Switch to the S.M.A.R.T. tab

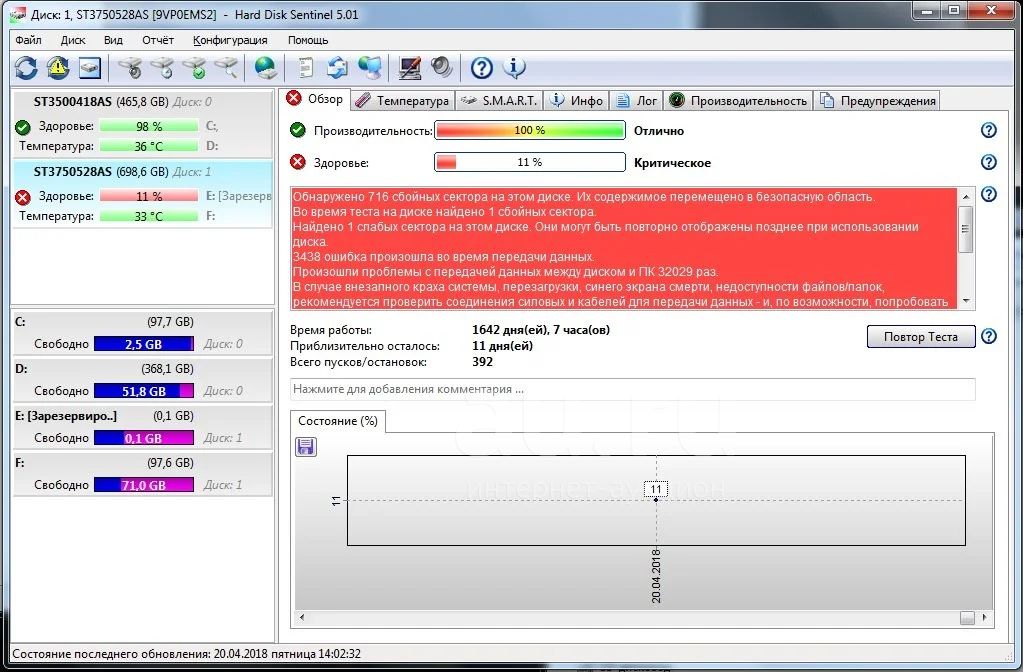[500, 100]
